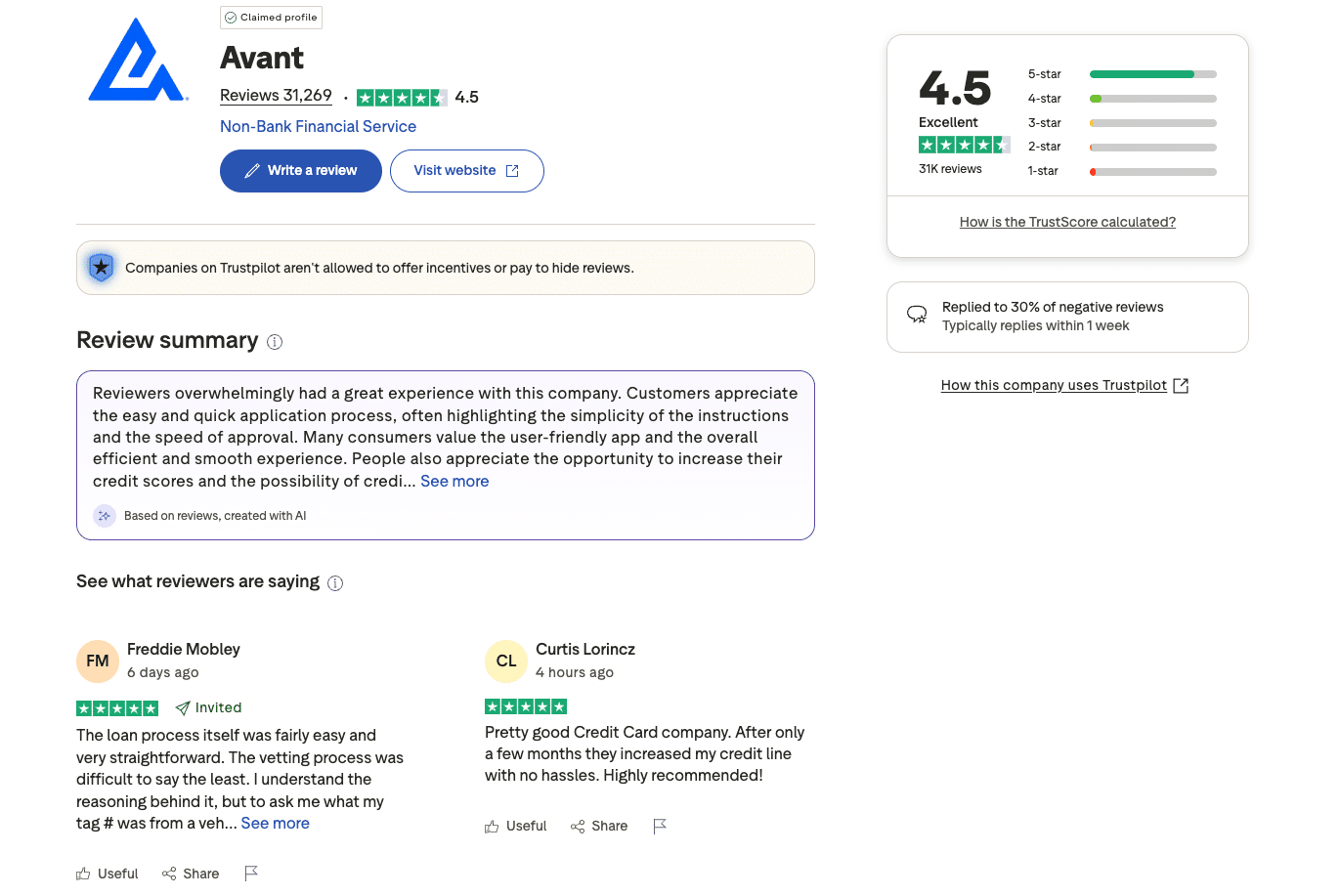Open the Non-Bank Financial Service category

318,126
